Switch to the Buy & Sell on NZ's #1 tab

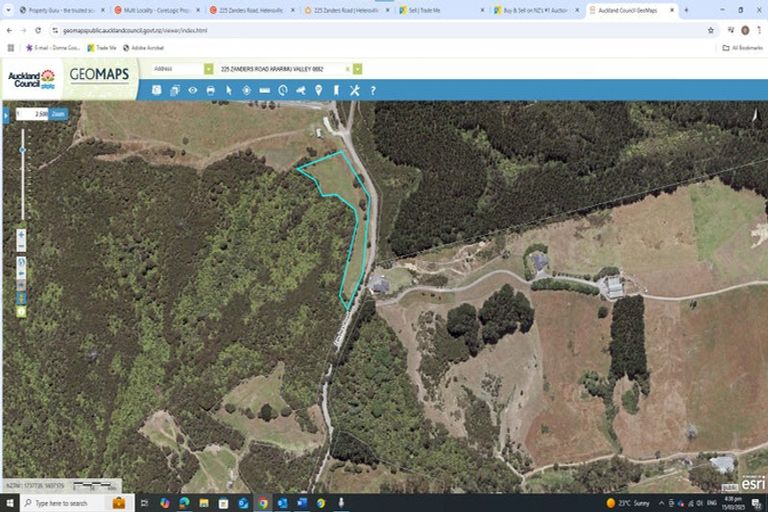point(537,10)
